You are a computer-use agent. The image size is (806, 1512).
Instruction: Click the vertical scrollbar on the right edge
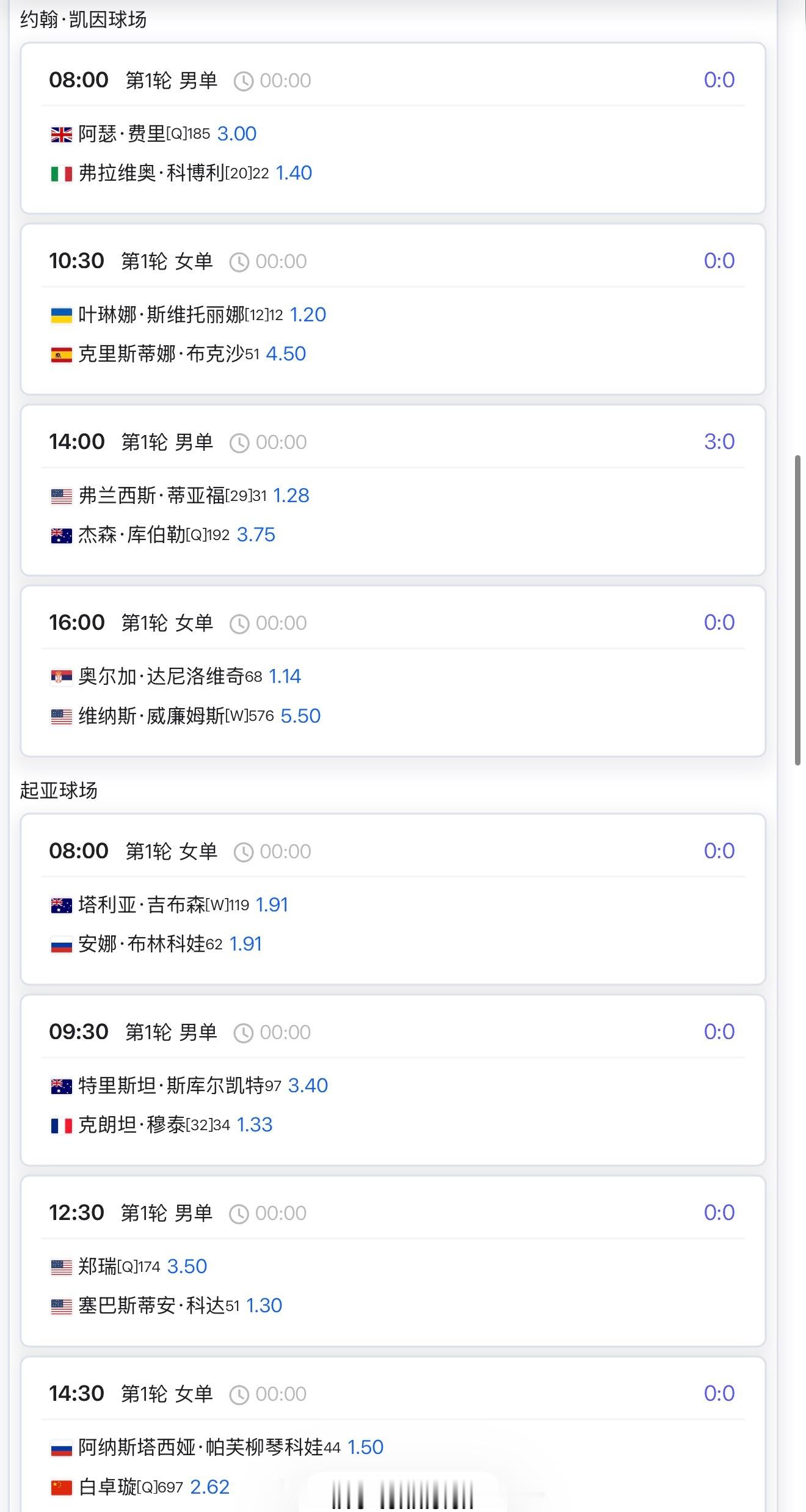[x=797, y=610]
